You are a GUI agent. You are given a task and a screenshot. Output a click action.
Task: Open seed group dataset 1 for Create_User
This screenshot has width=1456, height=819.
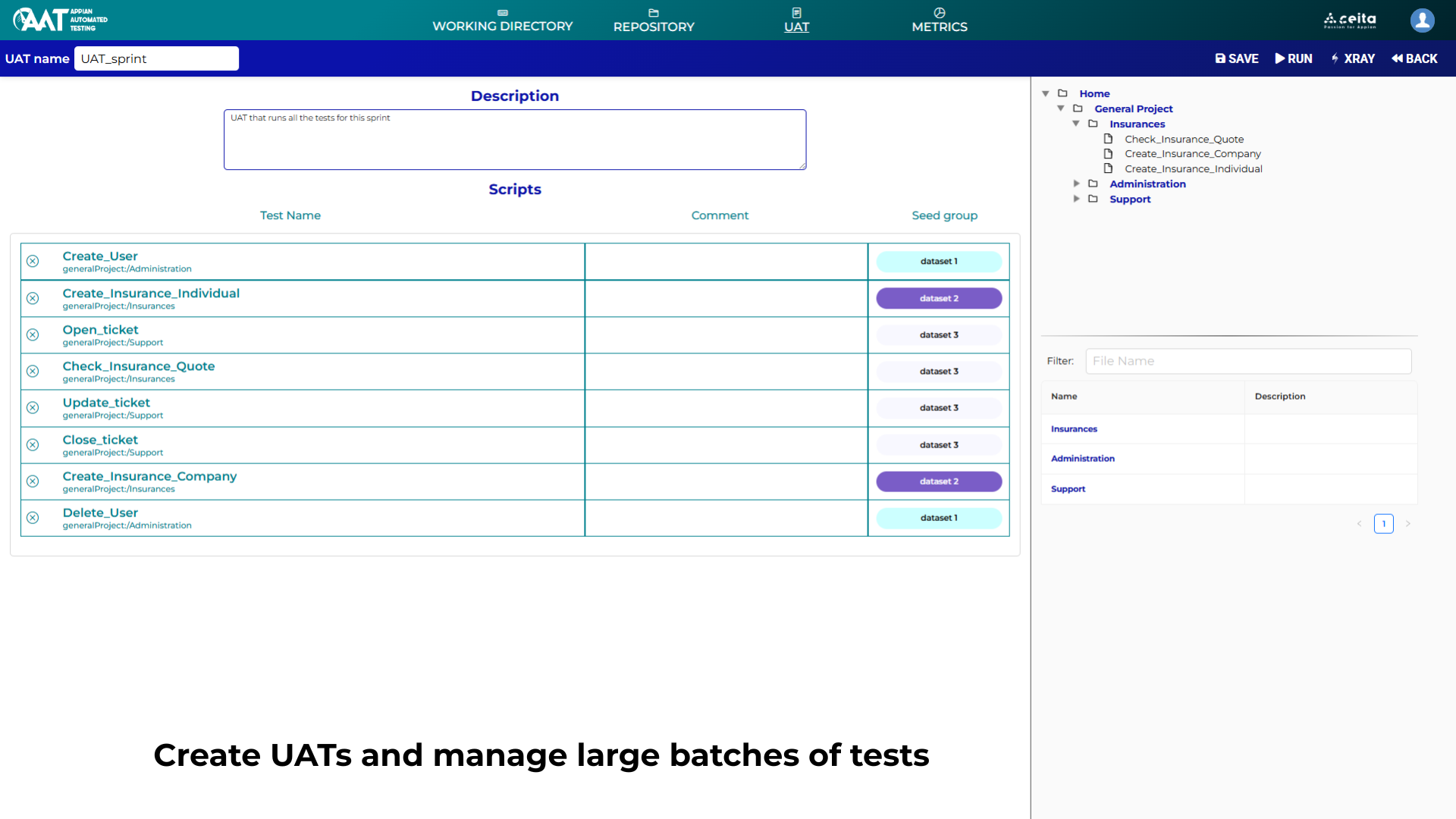939,262
